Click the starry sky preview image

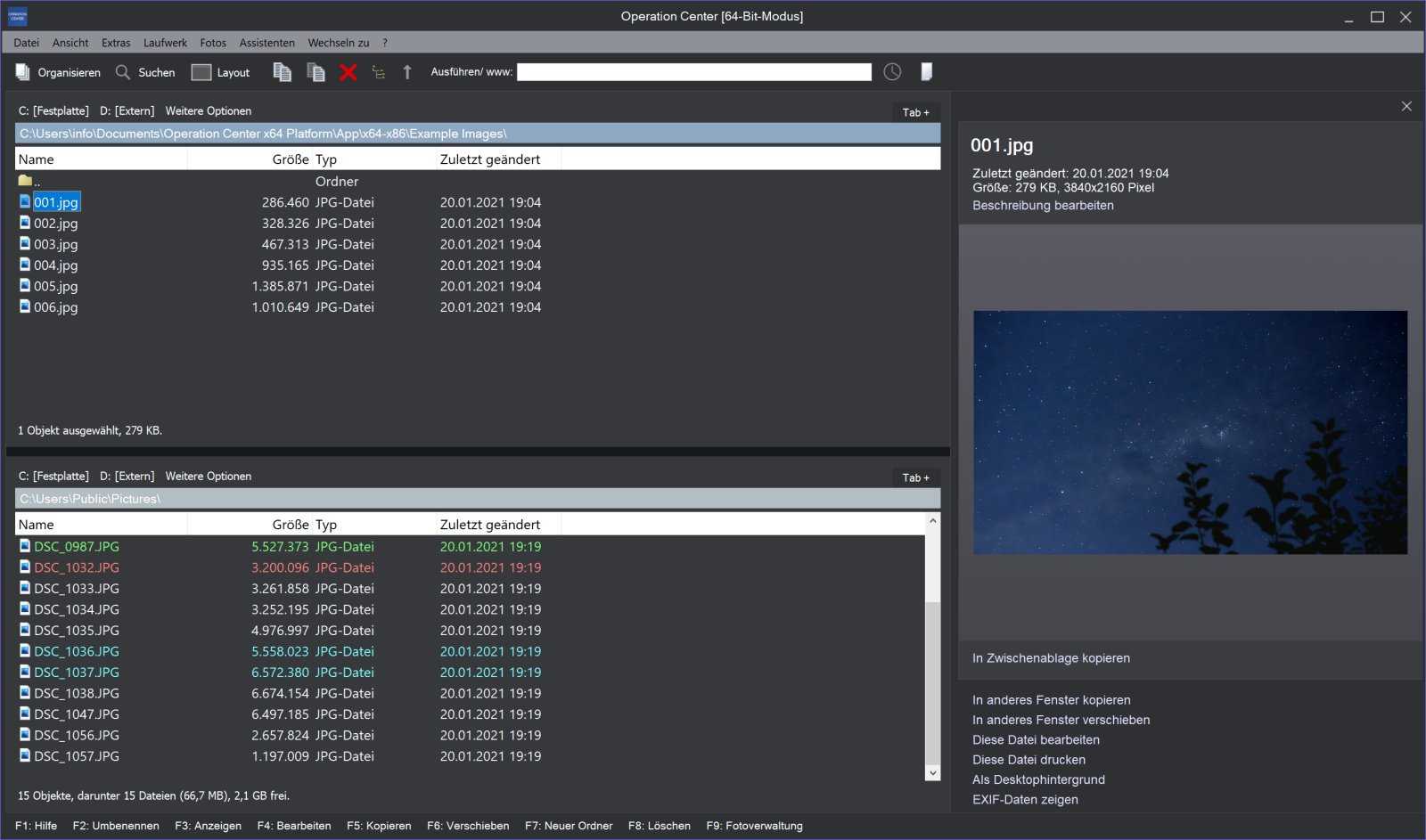[1190, 432]
